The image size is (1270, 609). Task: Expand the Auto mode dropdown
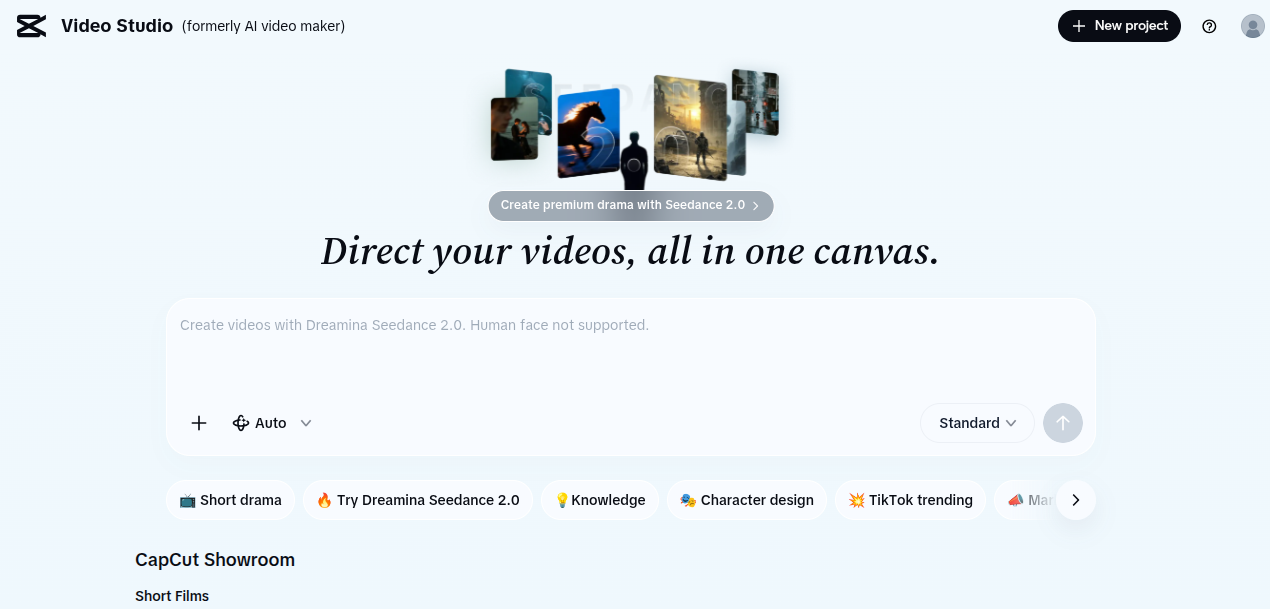[x=272, y=423]
